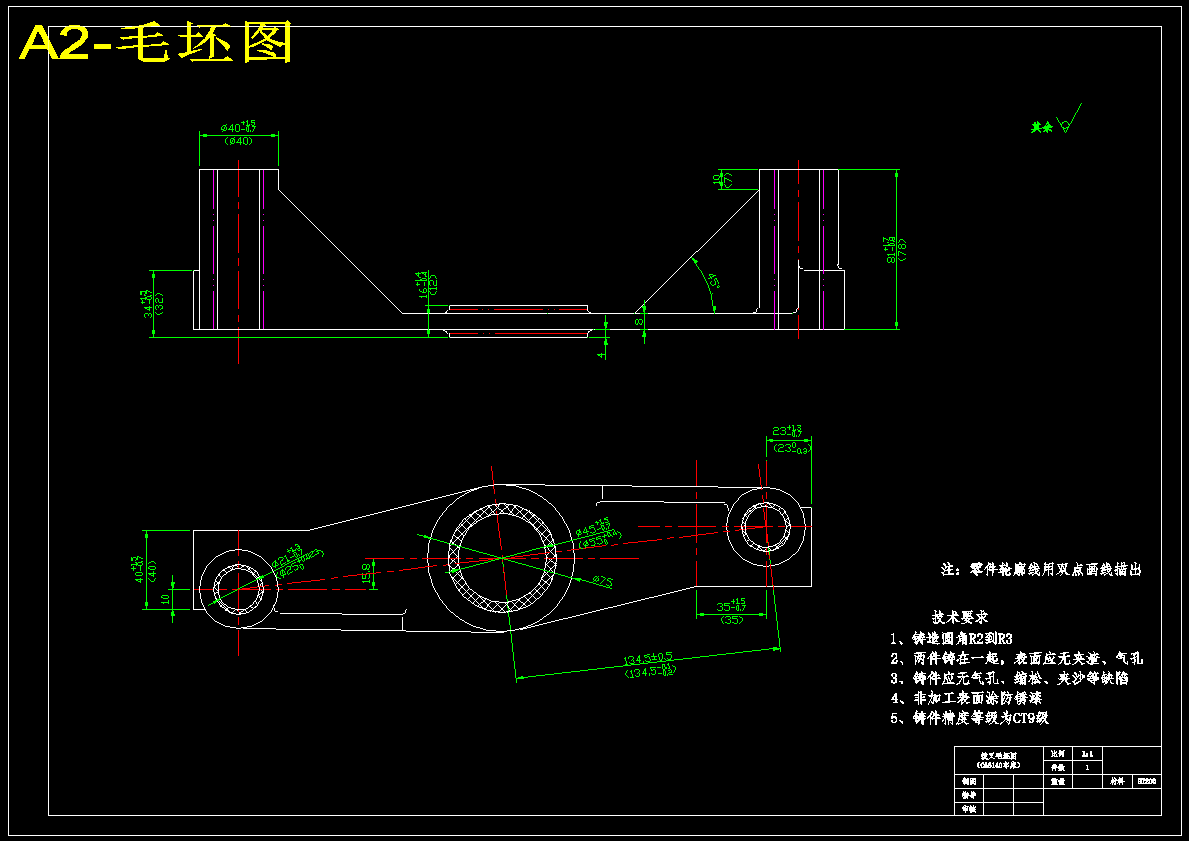Viewport: 1189px width, 841px height.
Task: Select the 8 dimension in the side view
Action: click(638, 322)
